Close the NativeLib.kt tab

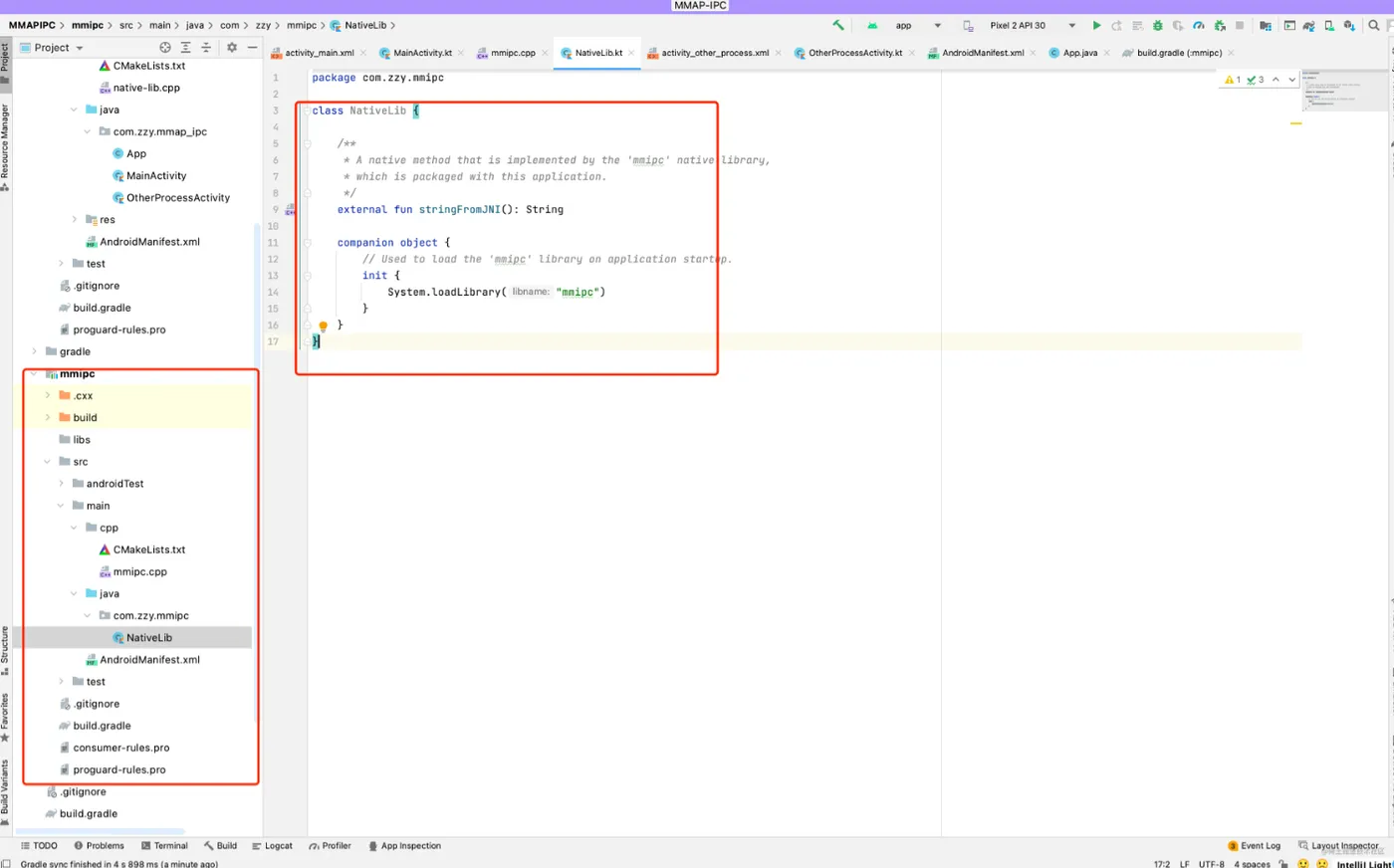631,53
